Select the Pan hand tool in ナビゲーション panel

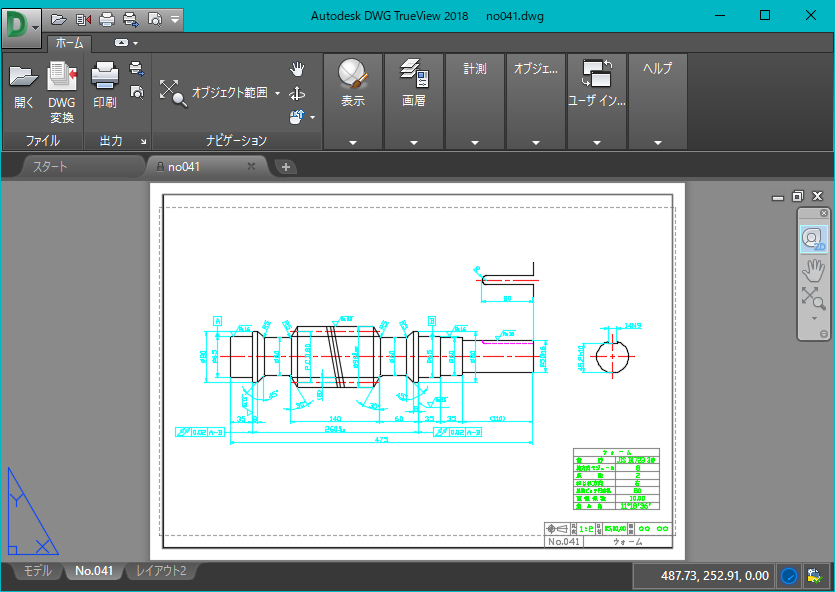[297, 68]
